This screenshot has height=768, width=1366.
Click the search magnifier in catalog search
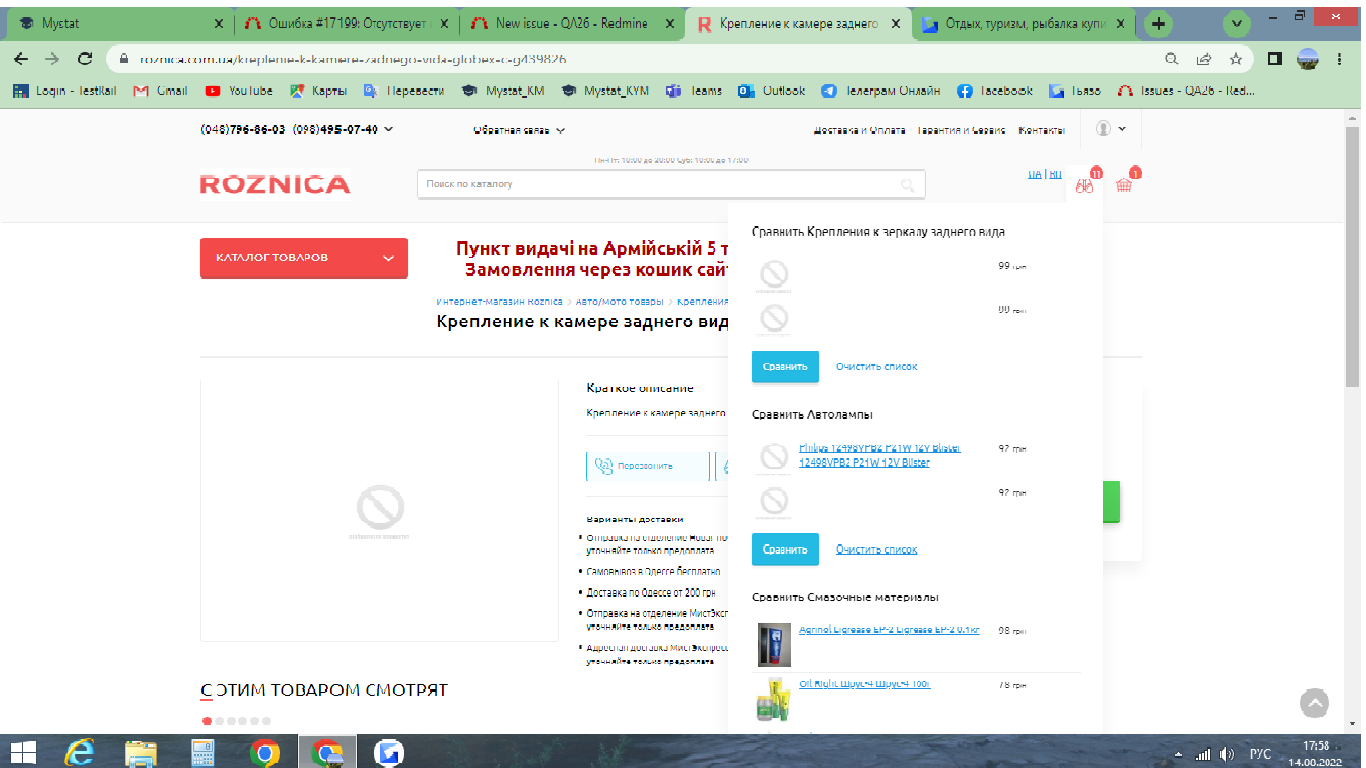click(907, 185)
